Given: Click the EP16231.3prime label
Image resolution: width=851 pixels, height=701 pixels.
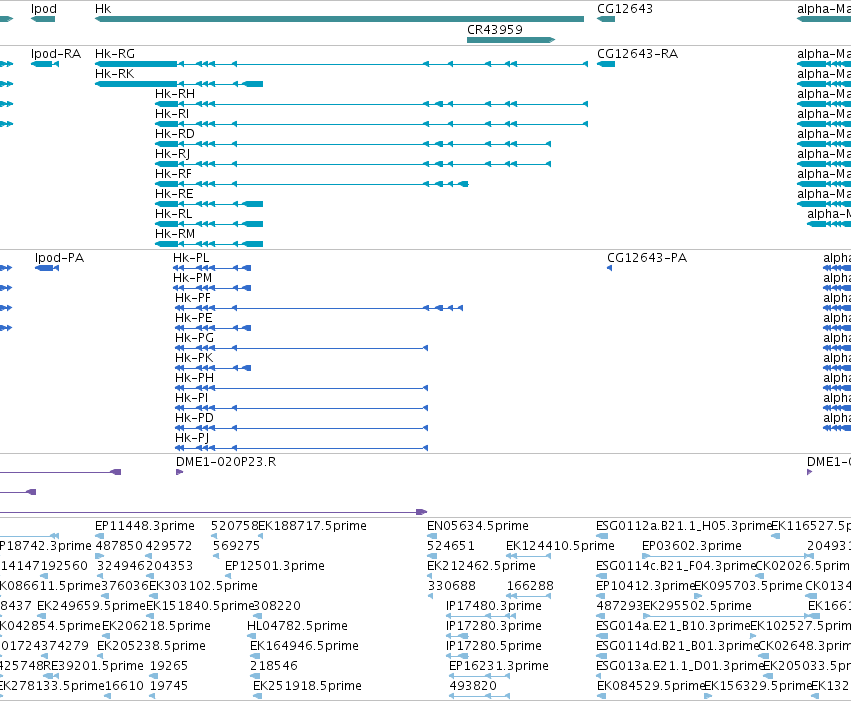Looking at the screenshot, I should coord(499,666).
